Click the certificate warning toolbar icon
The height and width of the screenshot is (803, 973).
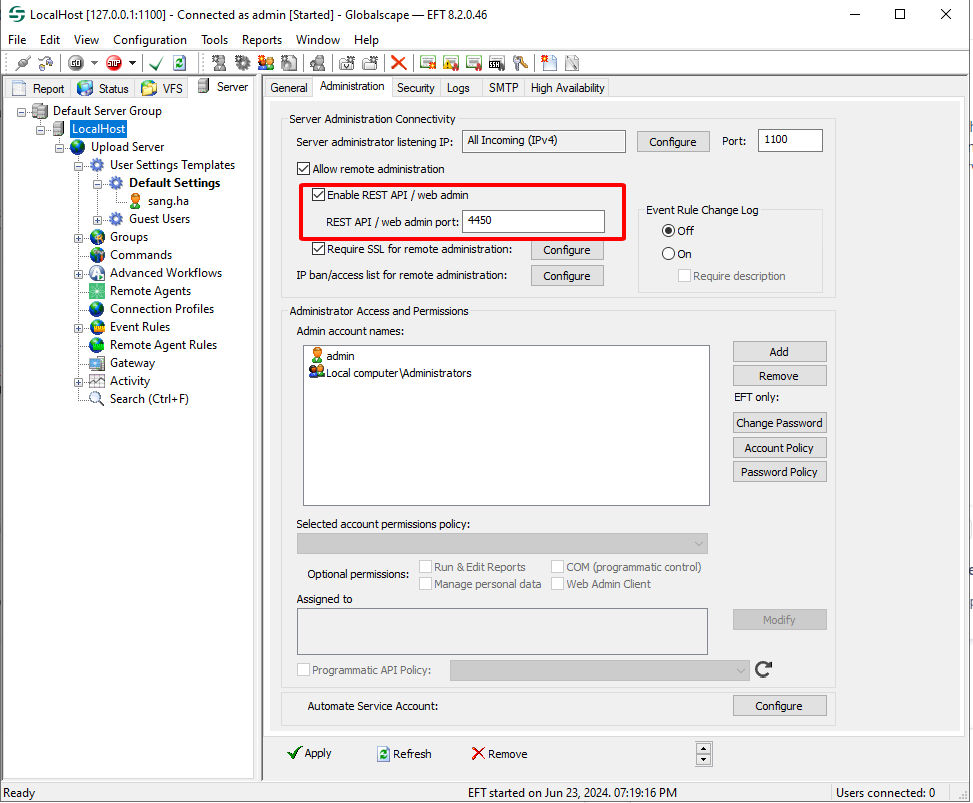click(x=451, y=63)
